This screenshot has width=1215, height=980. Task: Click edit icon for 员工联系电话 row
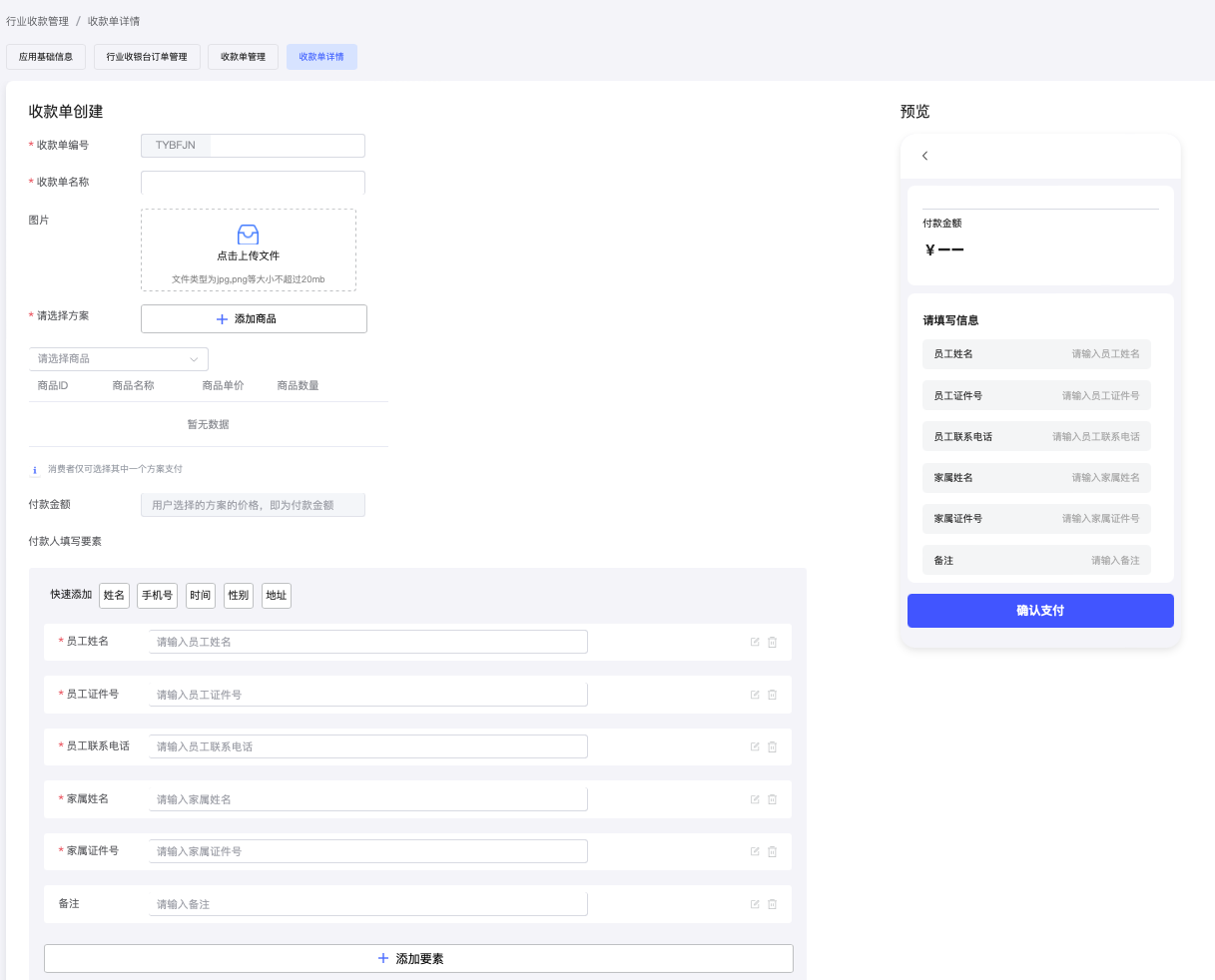point(755,746)
